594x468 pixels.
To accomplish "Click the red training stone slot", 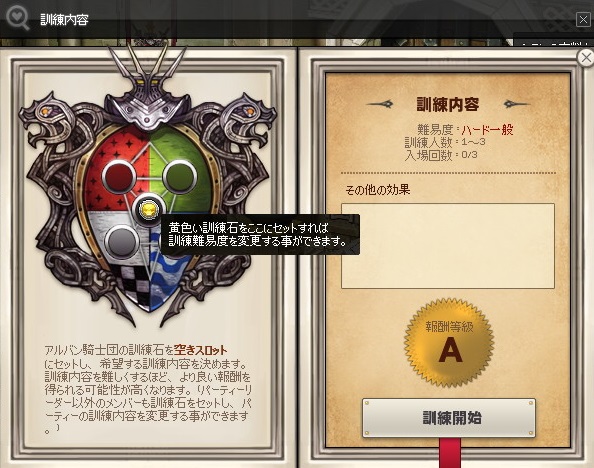I will (119, 177).
